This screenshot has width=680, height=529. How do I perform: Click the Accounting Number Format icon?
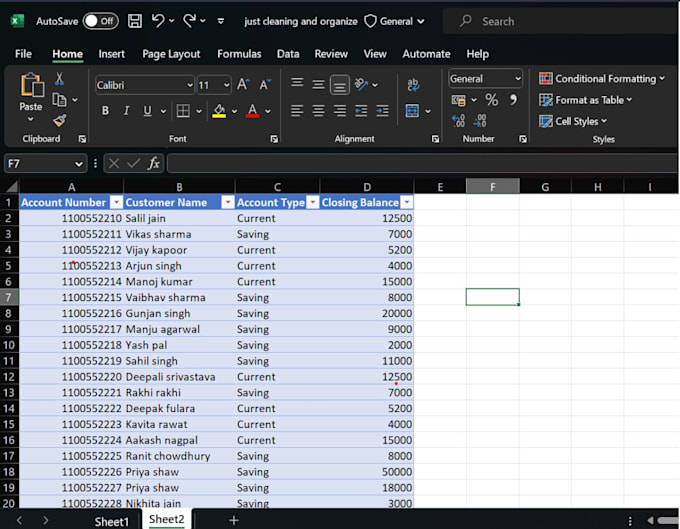(458, 100)
